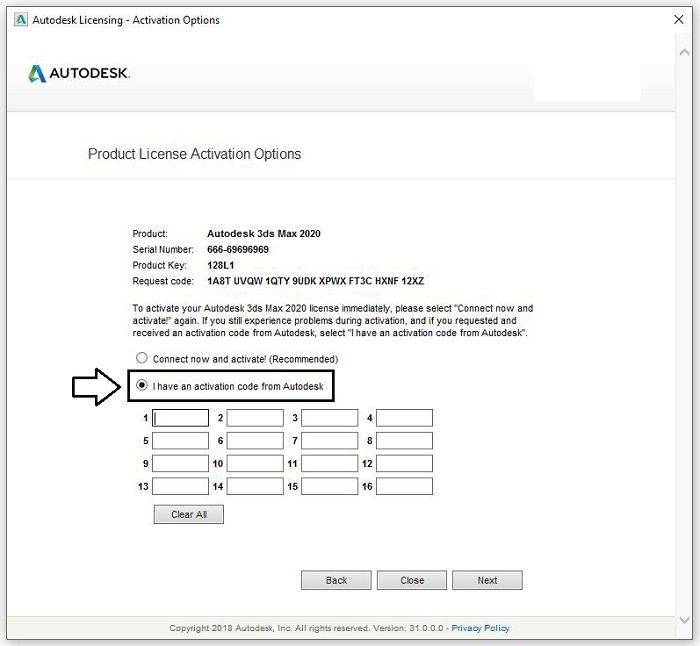This screenshot has width=700, height=646.
Task: Click activation code field 6
Action: coord(255,441)
